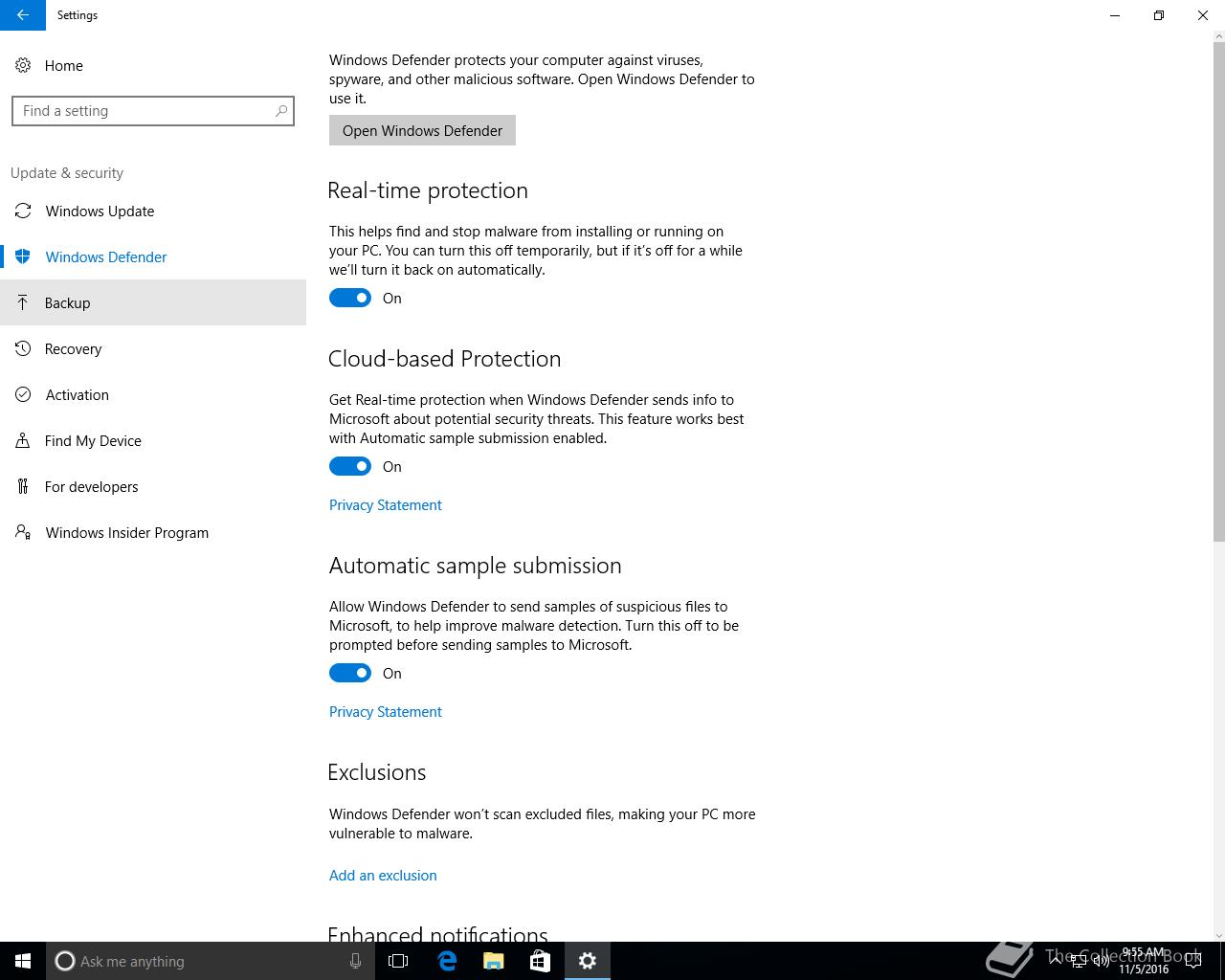1225x980 pixels.
Task: Click the taskbar clock showing 9:55 AM
Action: click(1144, 961)
